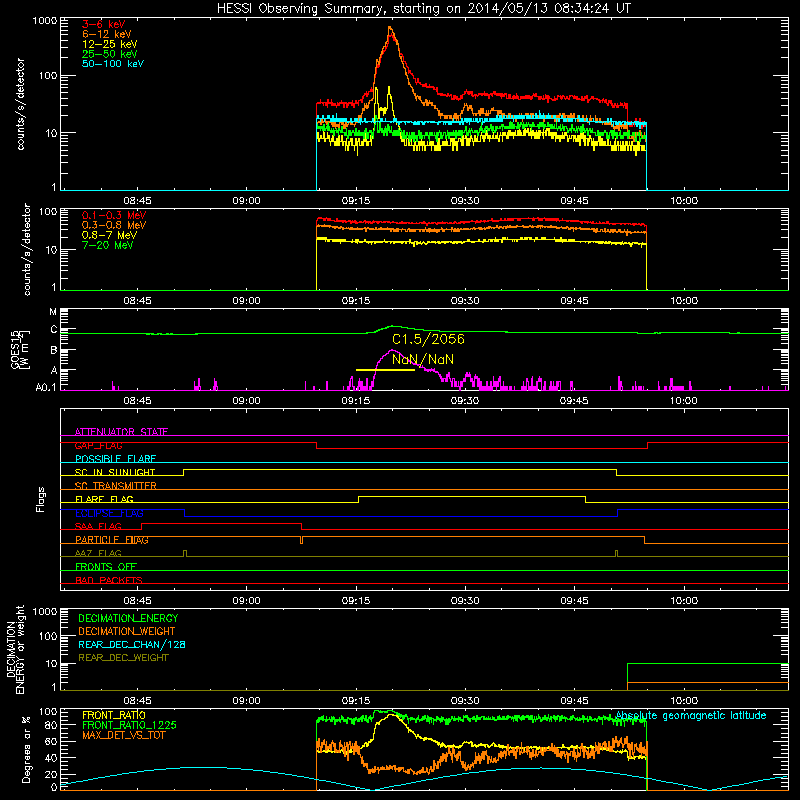The image size is (800, 800).
Task: Select the SAA_FLAG label
Action: click(98, 526)
